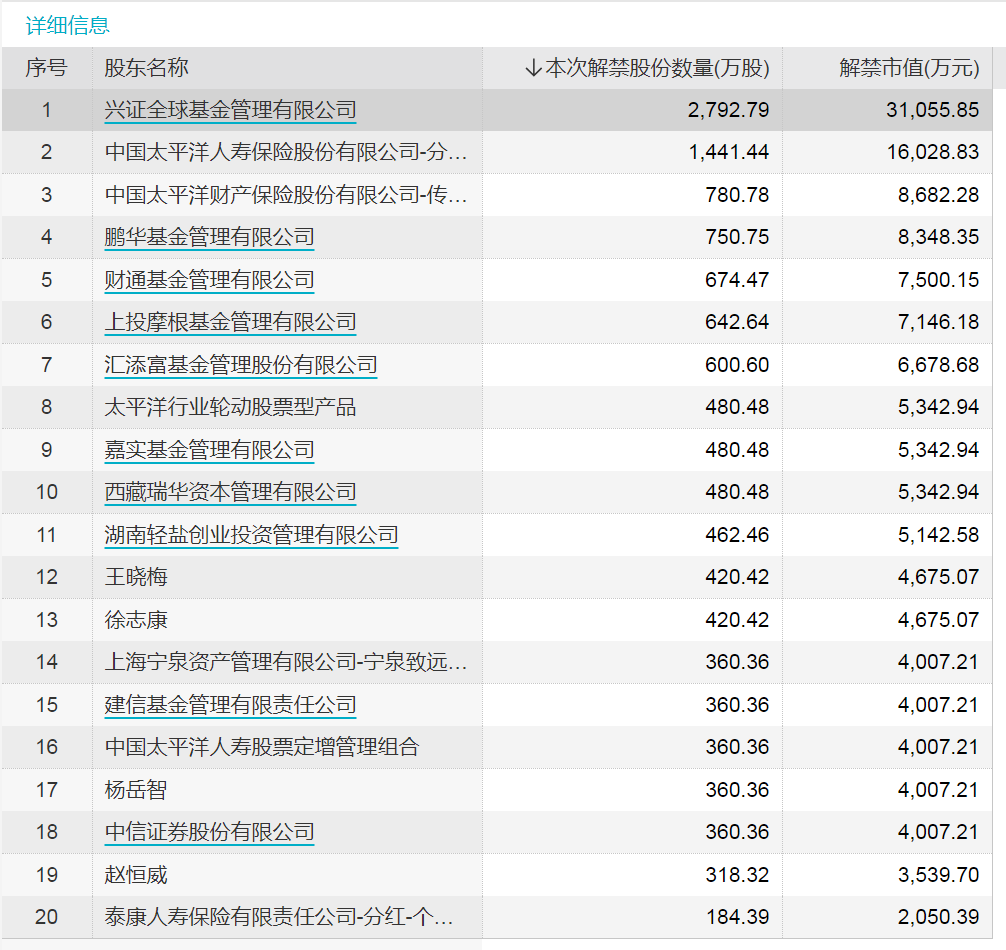The image size is (1006, 950).
Task: Click the 序号 column header
Action: (x=46, y=68)
